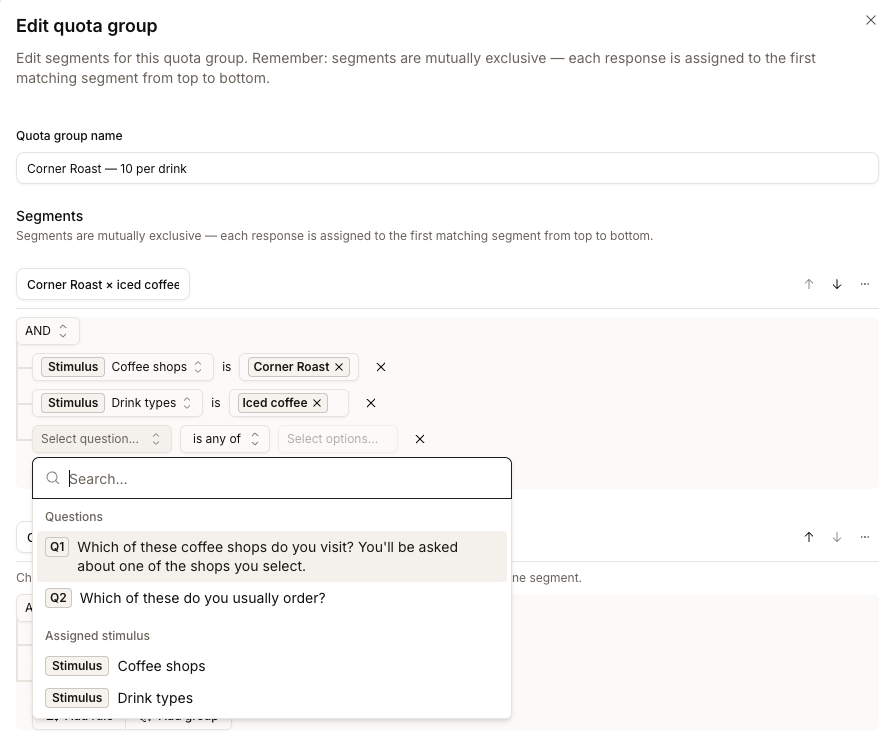Image resolution: width=892 pixels, height=738 pixels.
Task: Delete the Coffee shops rule
Action: 381,368
